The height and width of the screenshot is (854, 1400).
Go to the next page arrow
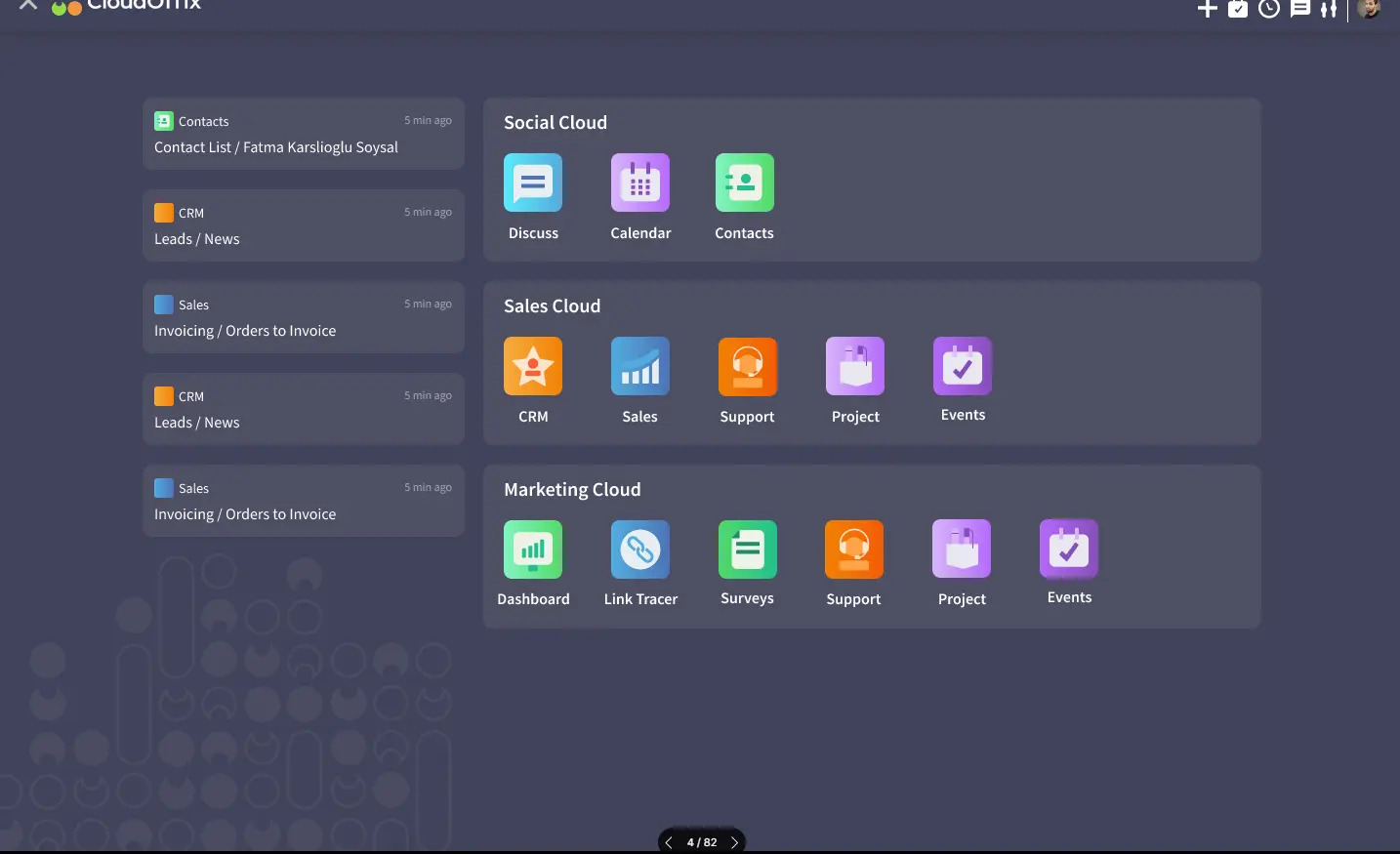pos(734,842)
